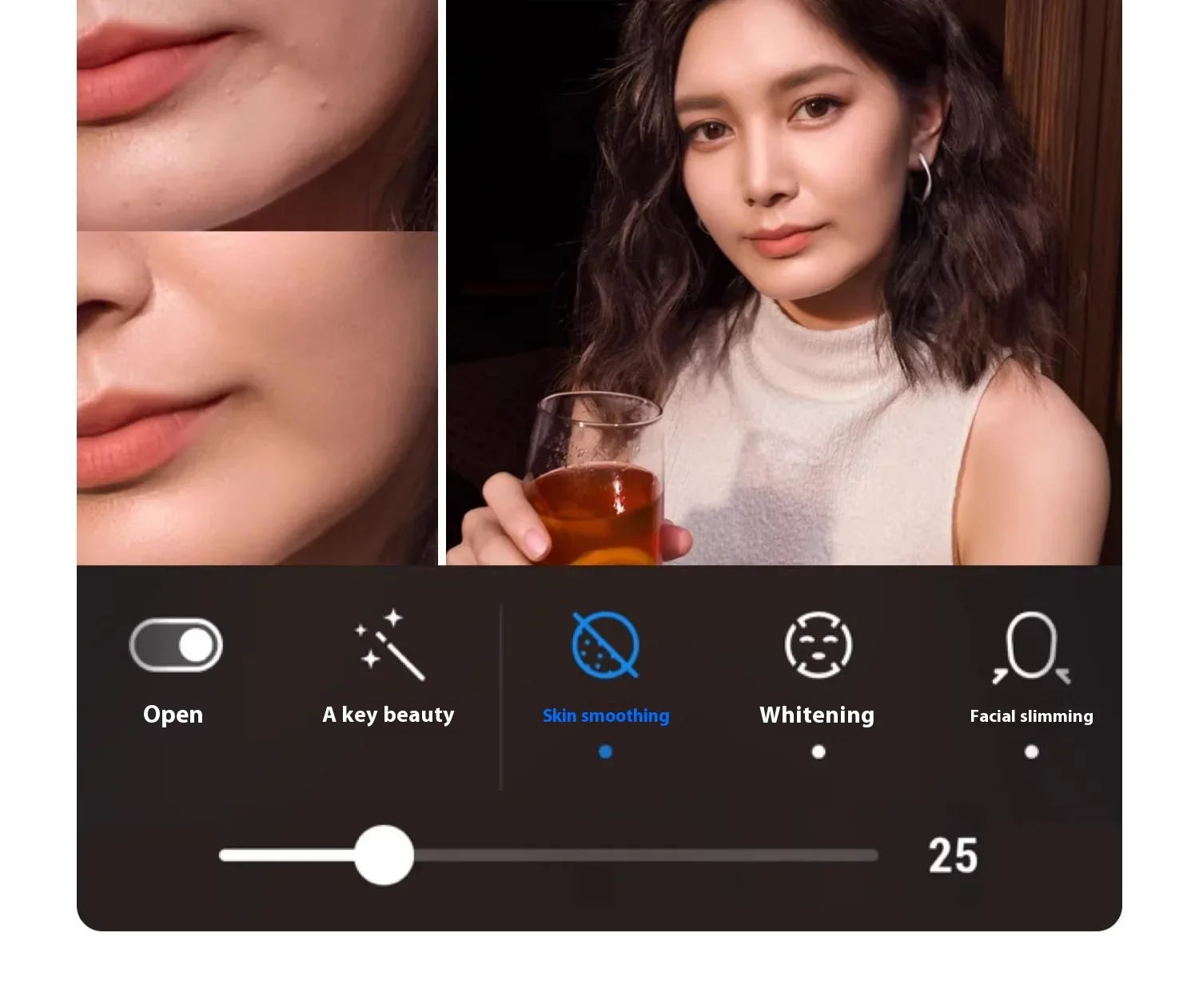Select the Whitening face mask icon
This screenshot has width=1199, height=1008.
(818, 644)
